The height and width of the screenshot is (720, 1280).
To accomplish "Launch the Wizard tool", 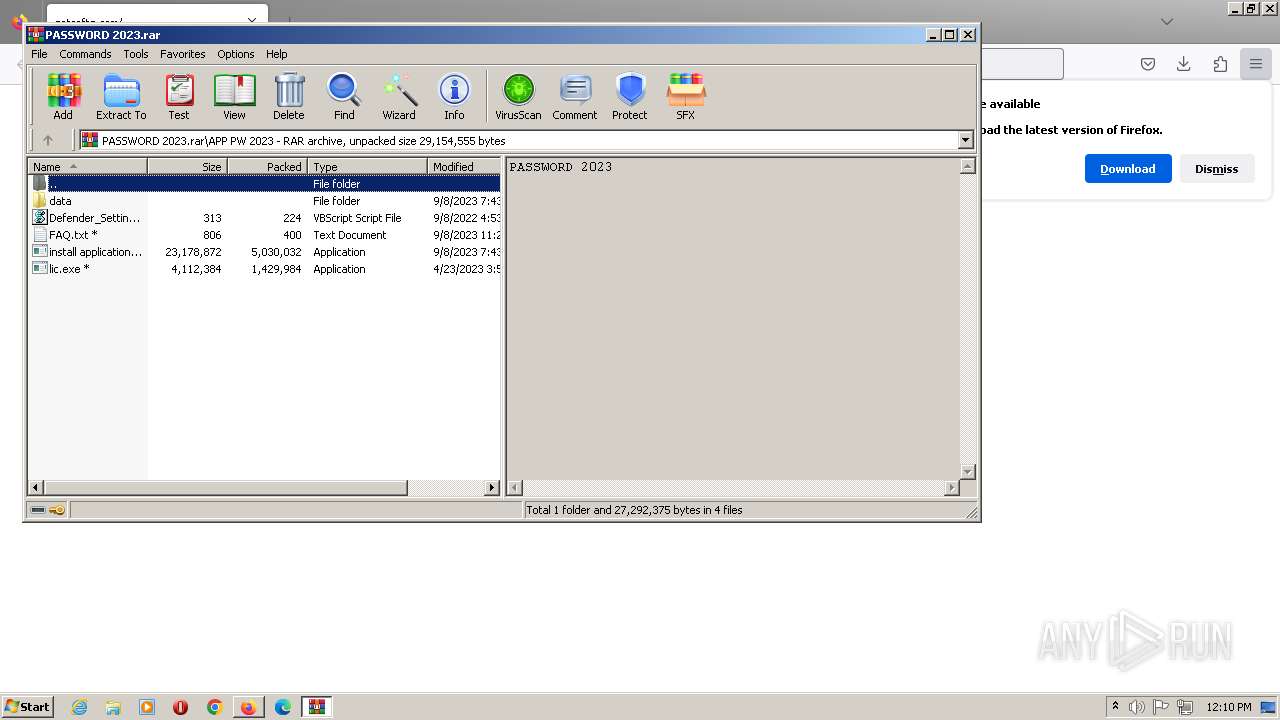I will (399, 97).
